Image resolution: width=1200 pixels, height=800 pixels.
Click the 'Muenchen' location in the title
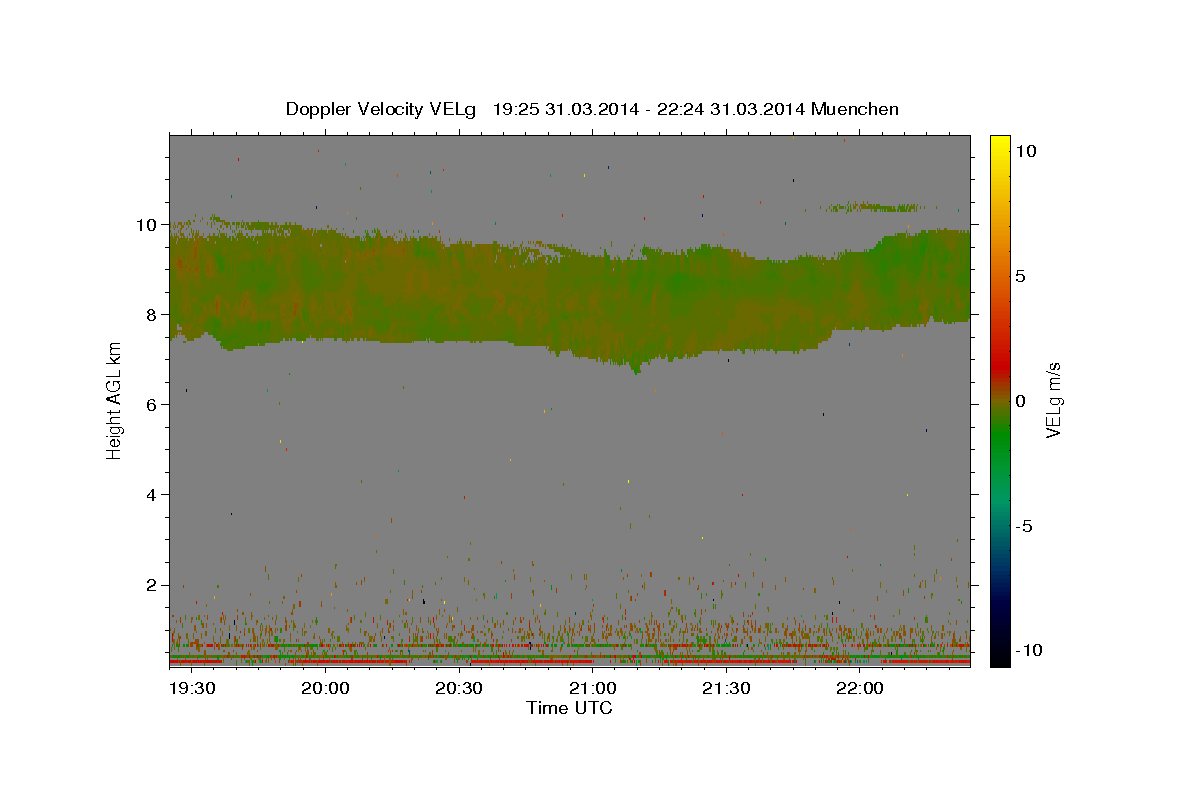[x=856, y=109]
